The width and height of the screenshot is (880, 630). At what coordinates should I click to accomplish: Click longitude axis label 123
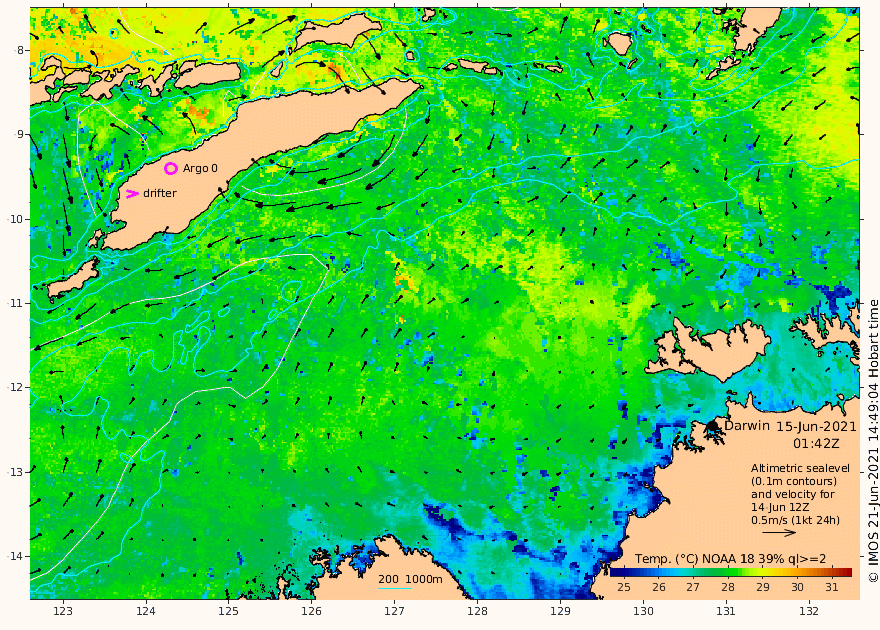point(63,611)
